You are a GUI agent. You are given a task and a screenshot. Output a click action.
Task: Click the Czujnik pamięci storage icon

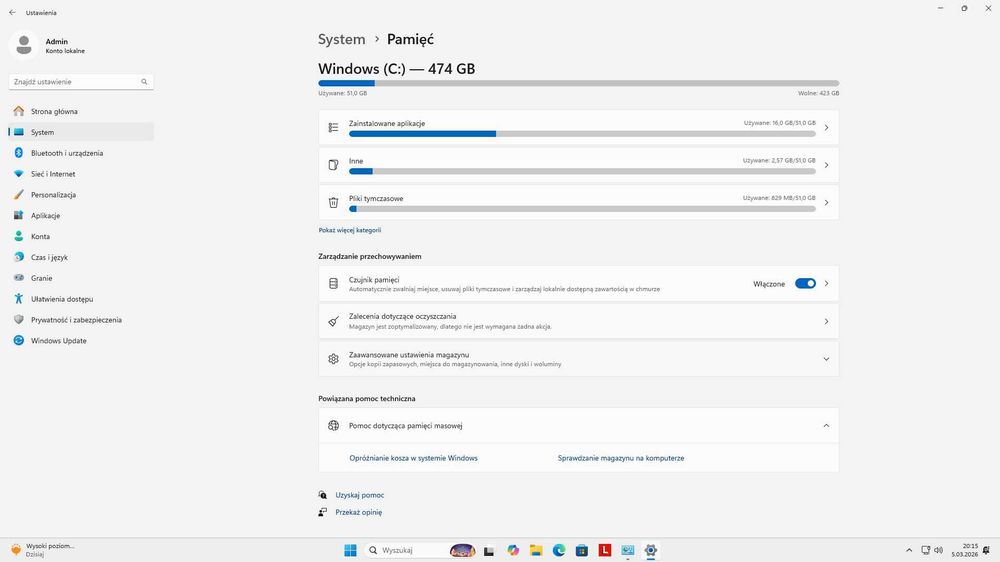(x=333, y=283)
